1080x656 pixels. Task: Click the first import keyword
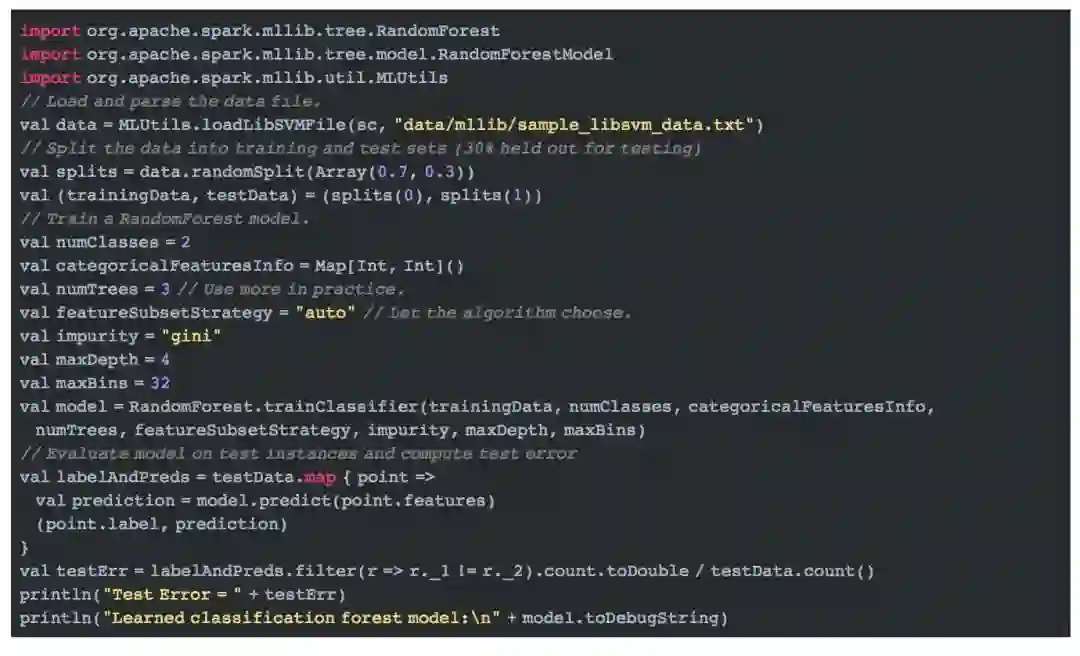(50, 31)
